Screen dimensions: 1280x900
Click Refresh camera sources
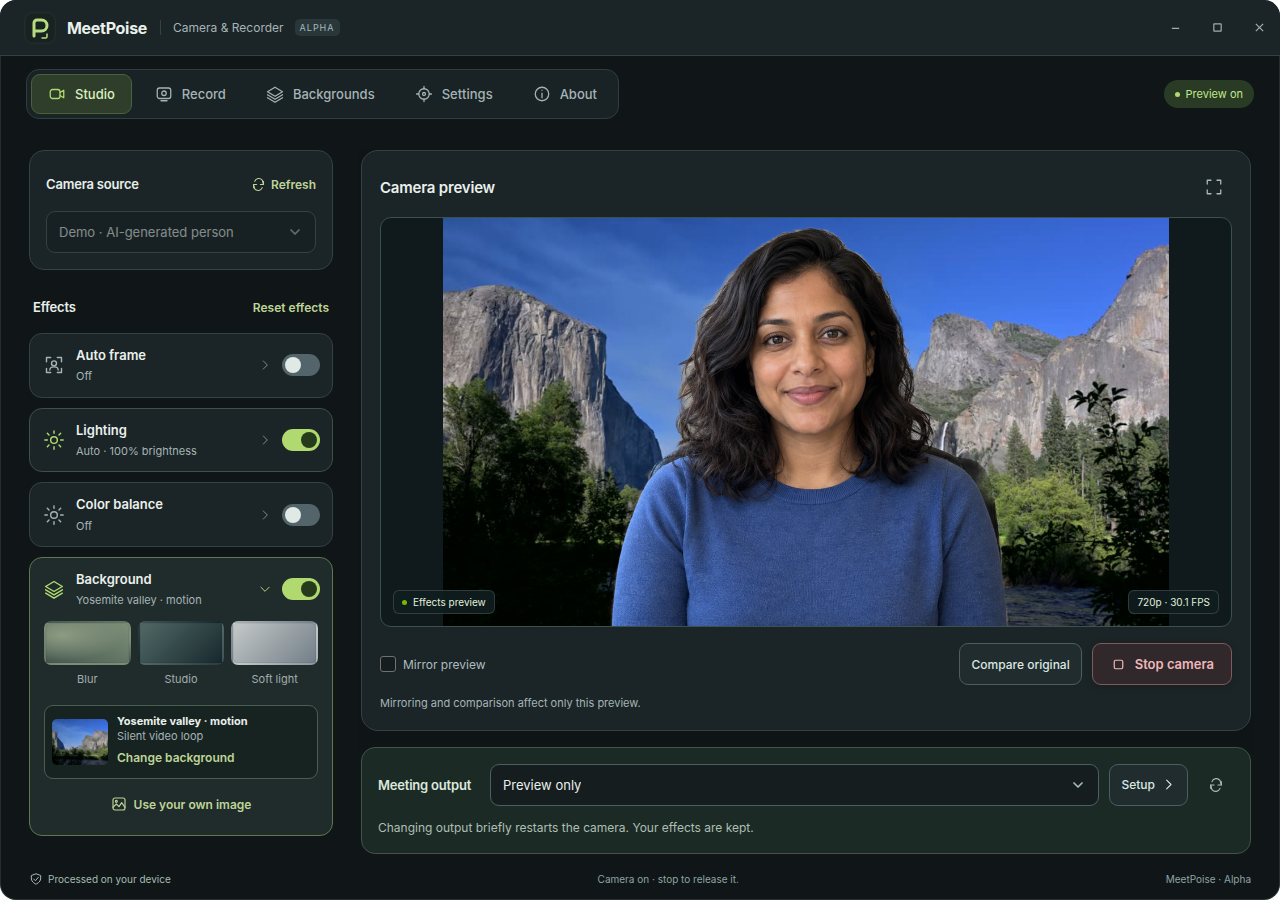tap(284, 185)
